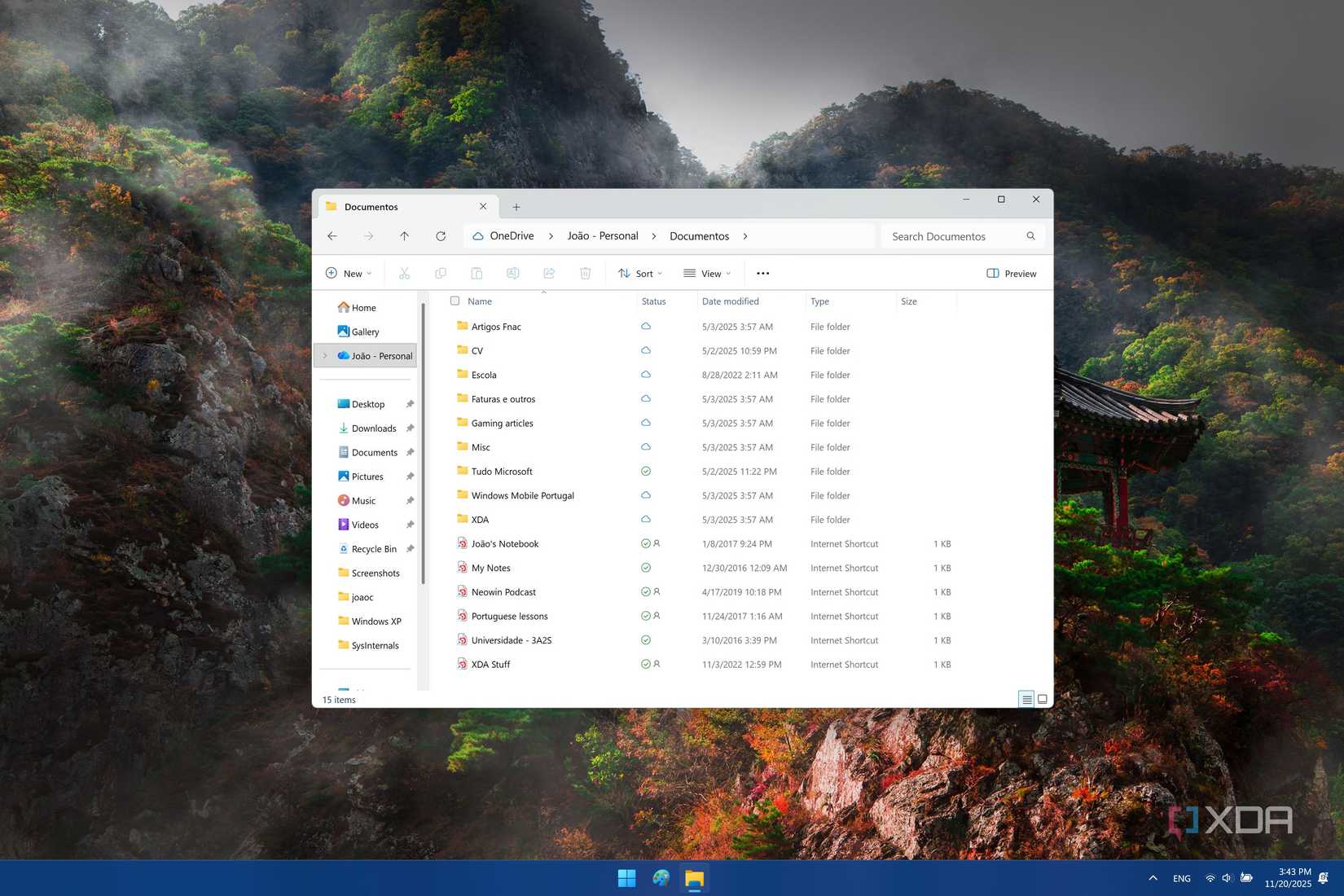Open clock and date in taskbar
1344x896 pixels.
[x=1288, y=878]
